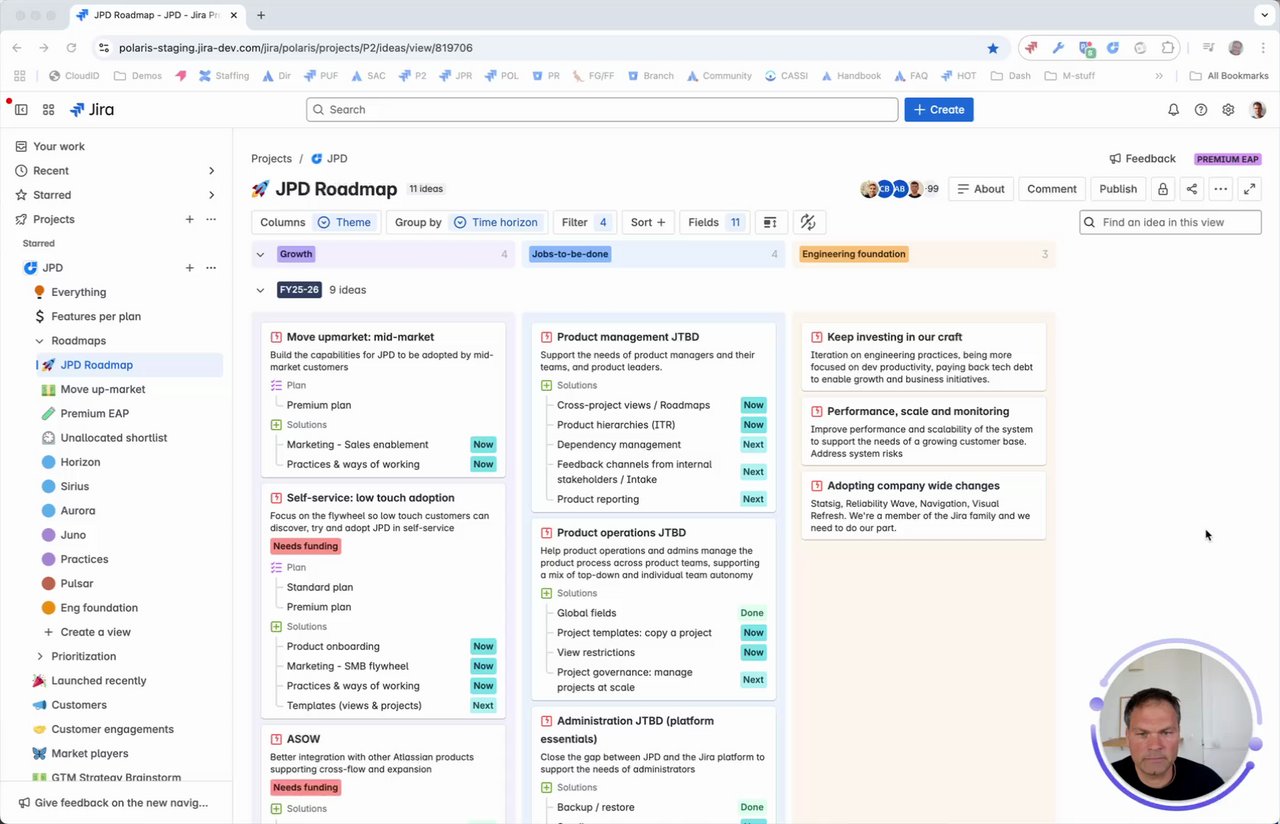Click the Feedback megaphone button
Viewport: 1280px width, 824px height.
pos(1142,159)
